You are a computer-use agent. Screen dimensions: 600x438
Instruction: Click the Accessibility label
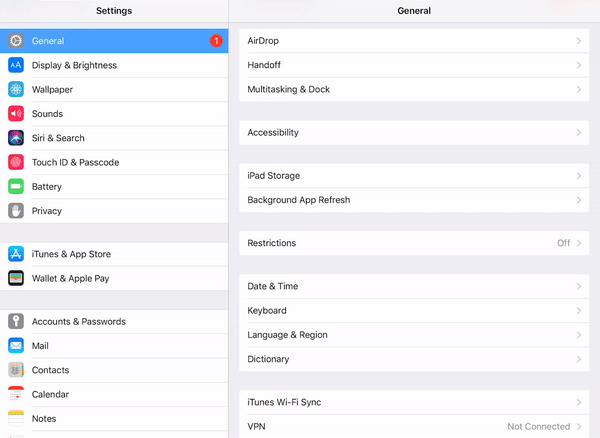pos(273,133)
